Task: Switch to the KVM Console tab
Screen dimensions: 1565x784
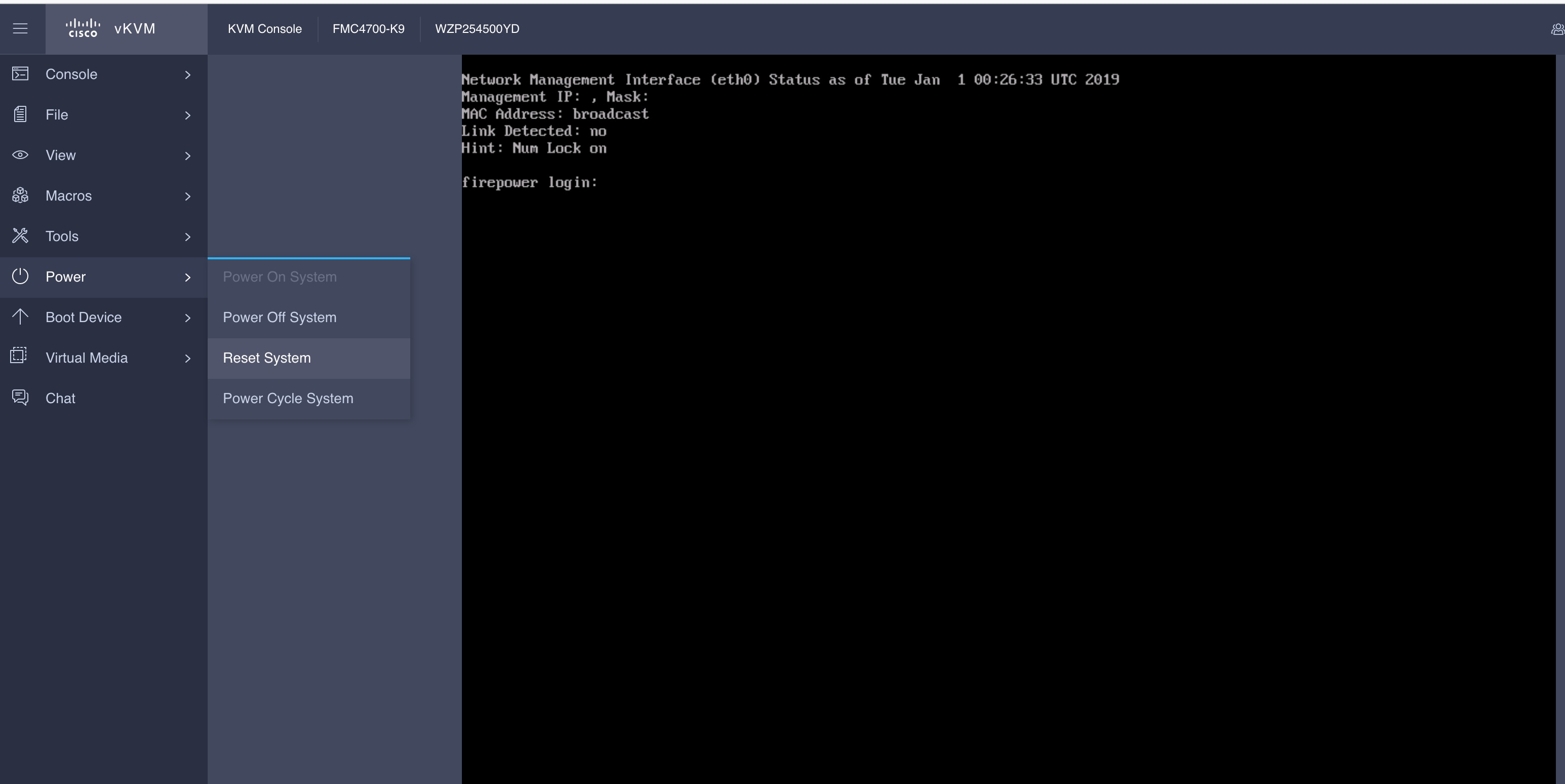Action: pyautogui.click(x=264, y=28)
